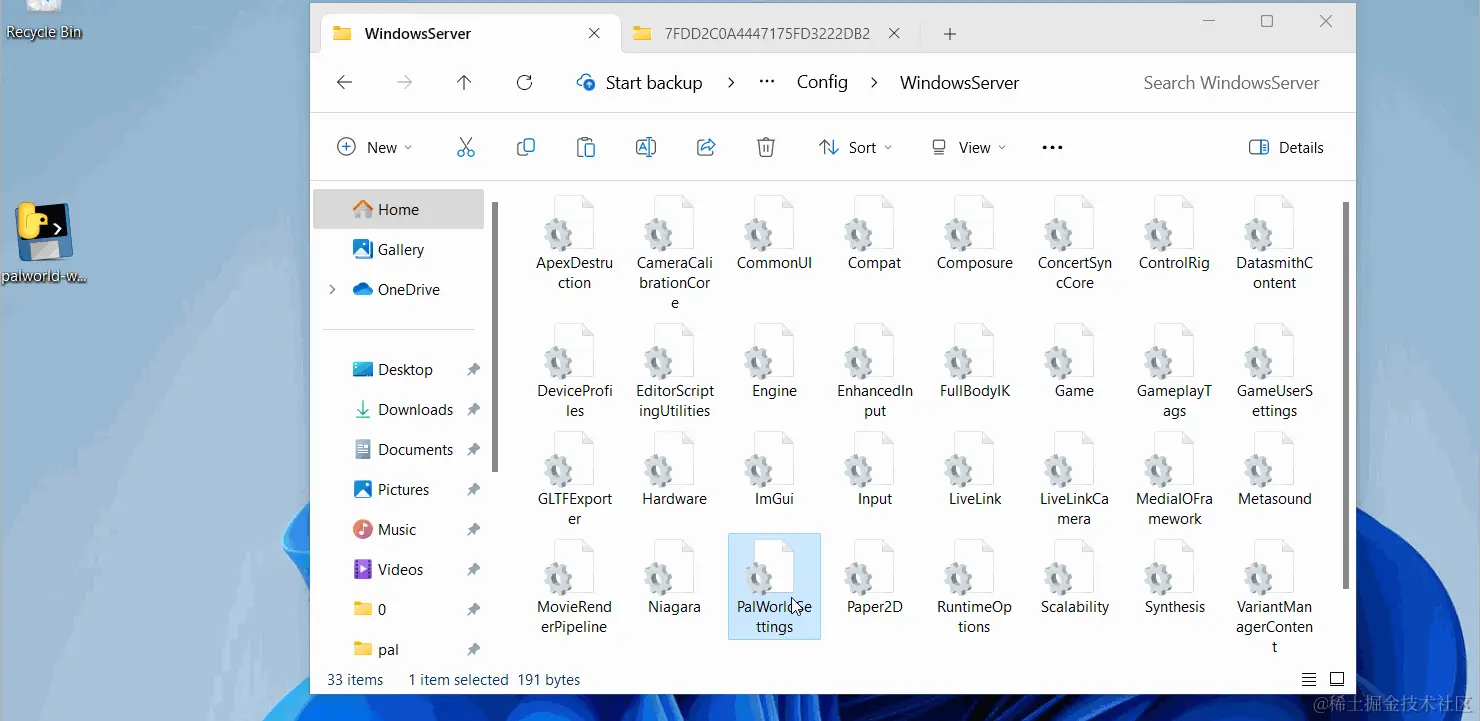
Task: Select the Metasound config file
Action: tap(1275, 470)
